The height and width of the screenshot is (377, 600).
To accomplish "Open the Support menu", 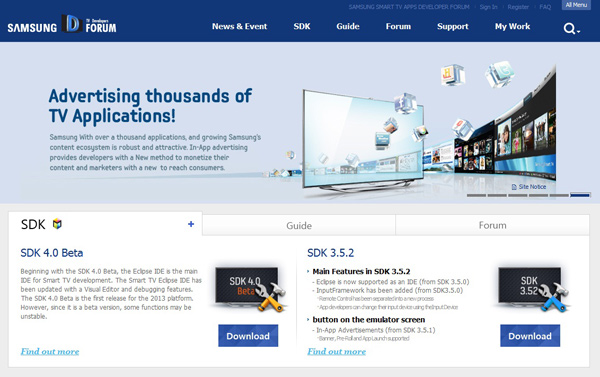I will click(453, 26).
